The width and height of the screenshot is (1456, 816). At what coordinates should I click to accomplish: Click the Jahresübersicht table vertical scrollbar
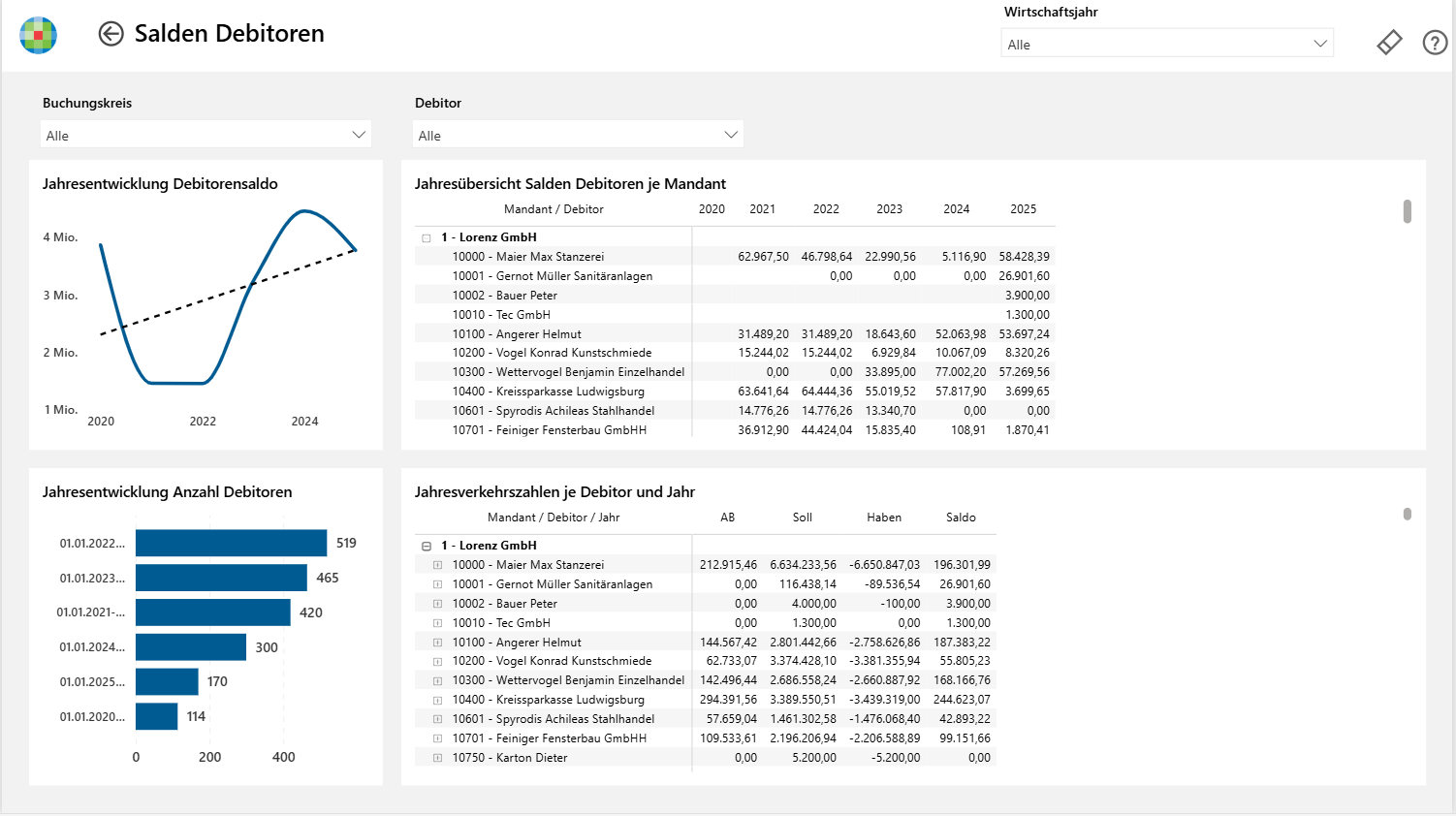[x=1407, y=211]
